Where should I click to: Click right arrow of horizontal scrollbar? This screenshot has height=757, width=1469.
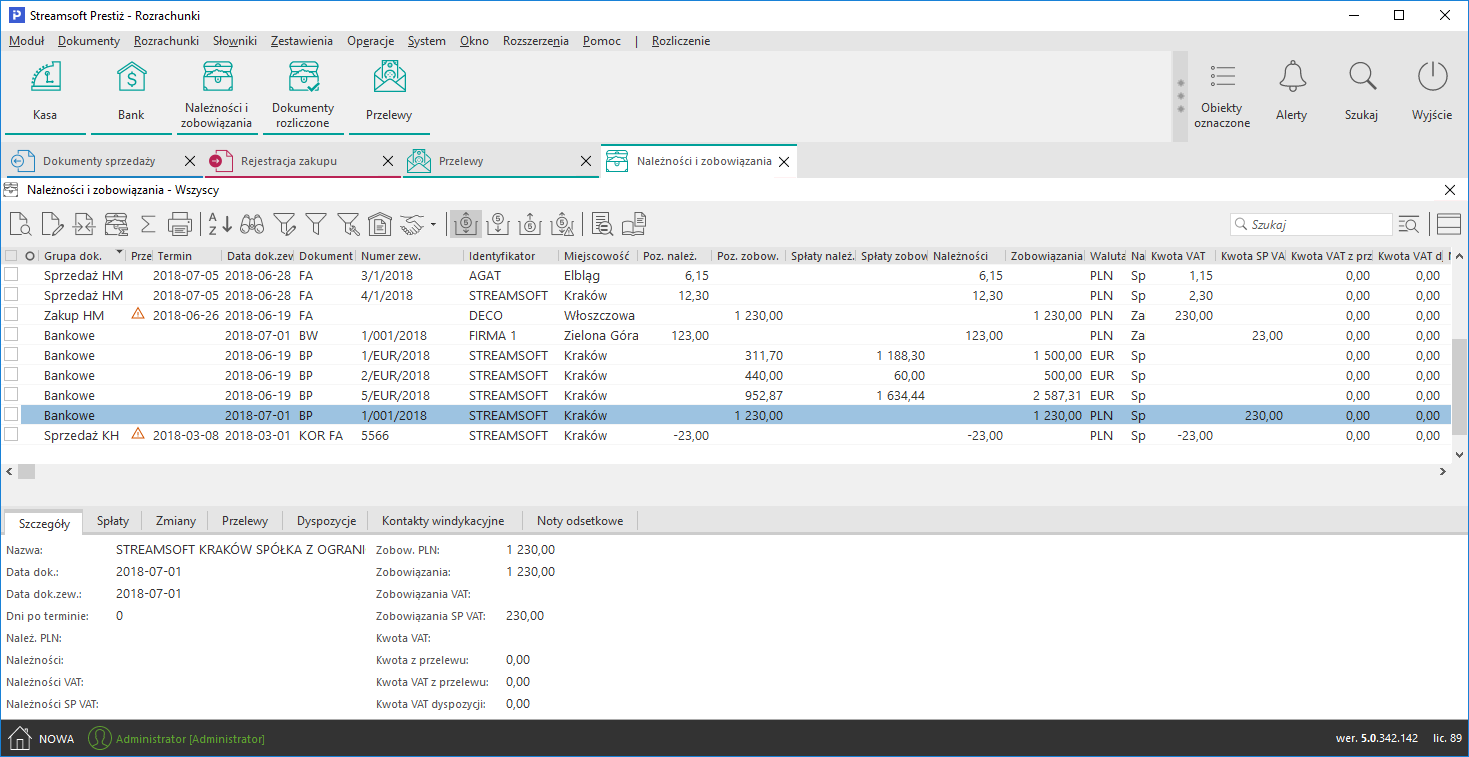tap(1443, 471)
